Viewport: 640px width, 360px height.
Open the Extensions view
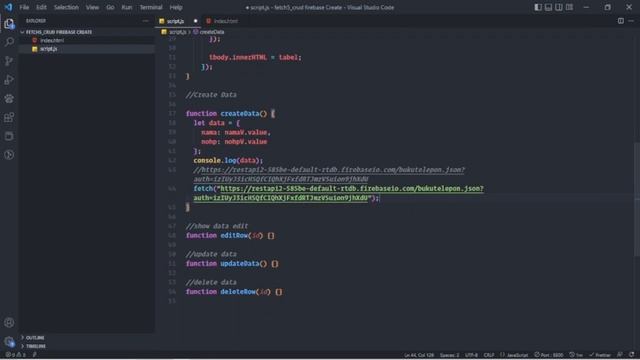click(9, 117)
